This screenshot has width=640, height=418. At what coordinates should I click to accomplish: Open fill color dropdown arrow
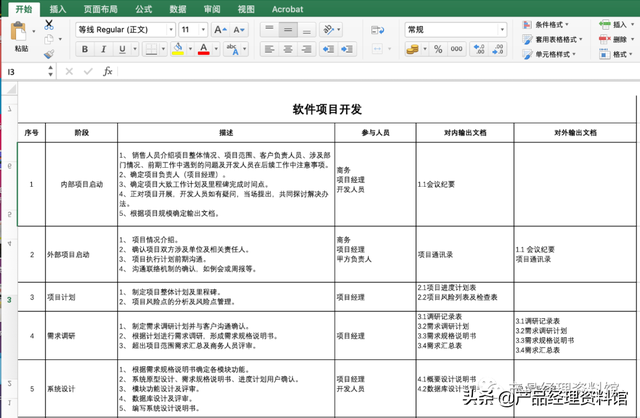tap(190, 49)
